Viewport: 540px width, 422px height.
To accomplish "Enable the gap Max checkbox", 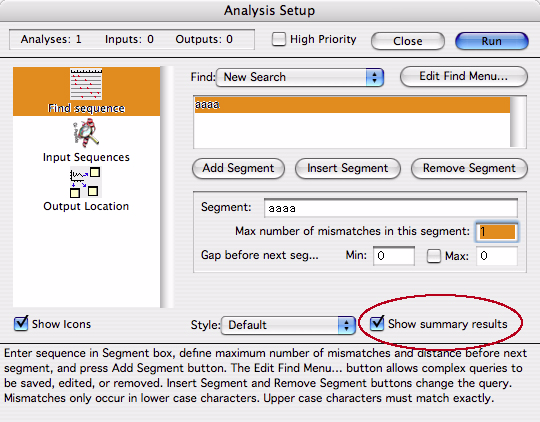I will 434,256.
